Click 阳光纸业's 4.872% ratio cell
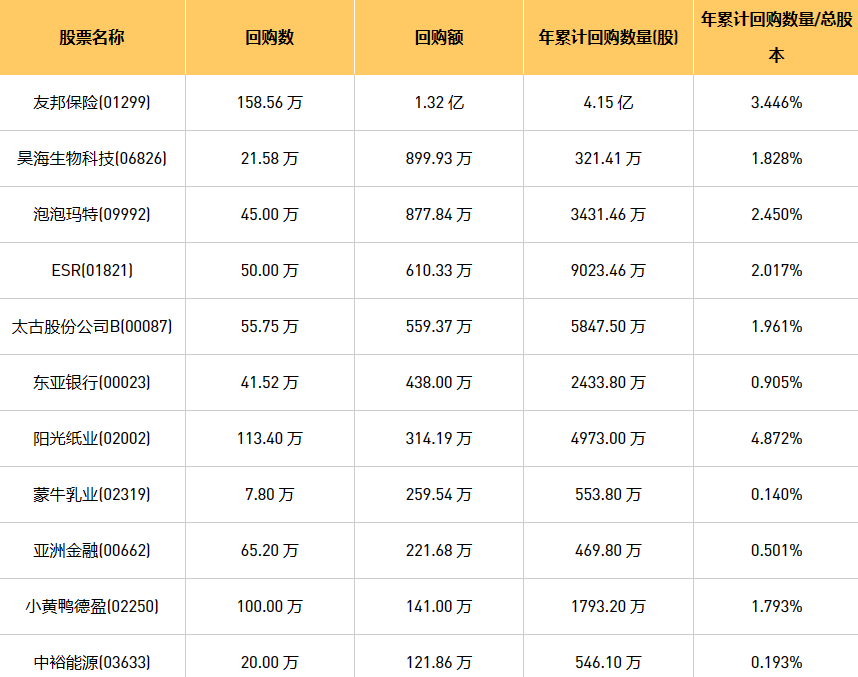This screenshot has height=677, width=858. [776, 438]
